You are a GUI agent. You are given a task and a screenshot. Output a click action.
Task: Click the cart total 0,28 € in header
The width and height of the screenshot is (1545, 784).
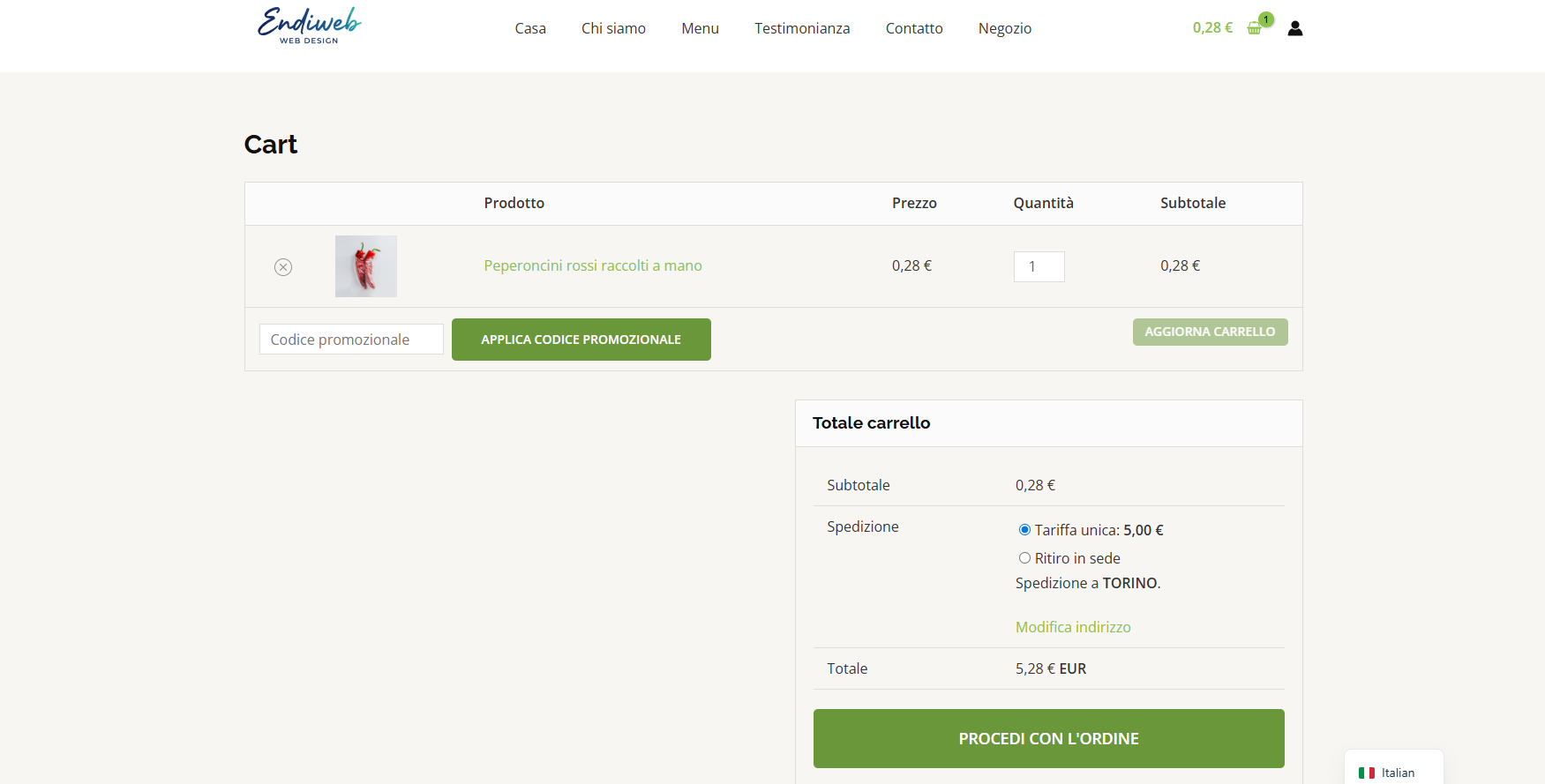click(1212, 28)
